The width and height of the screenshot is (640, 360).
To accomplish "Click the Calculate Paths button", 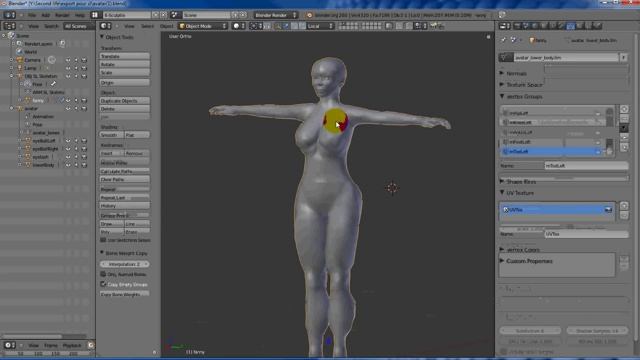I will (124, 171).
